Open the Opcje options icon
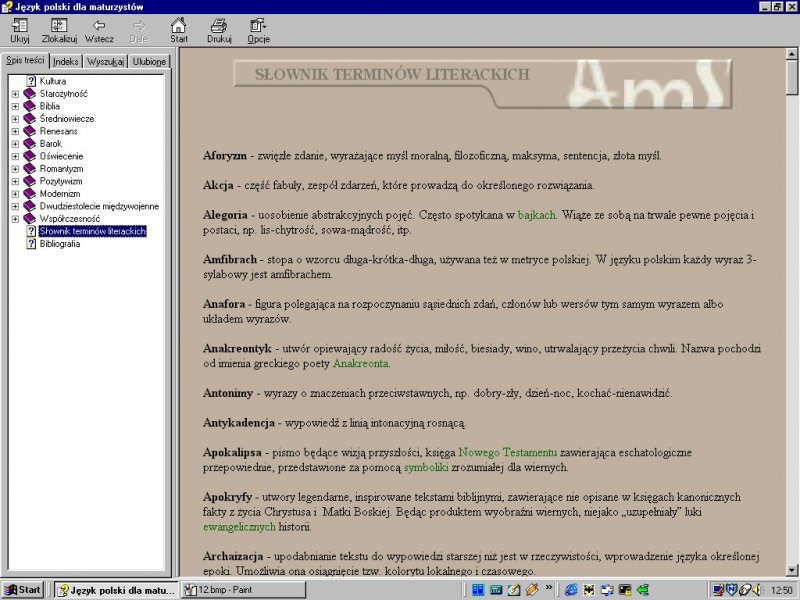The height and width of the screenshot is (600, 800). [258, 26]
